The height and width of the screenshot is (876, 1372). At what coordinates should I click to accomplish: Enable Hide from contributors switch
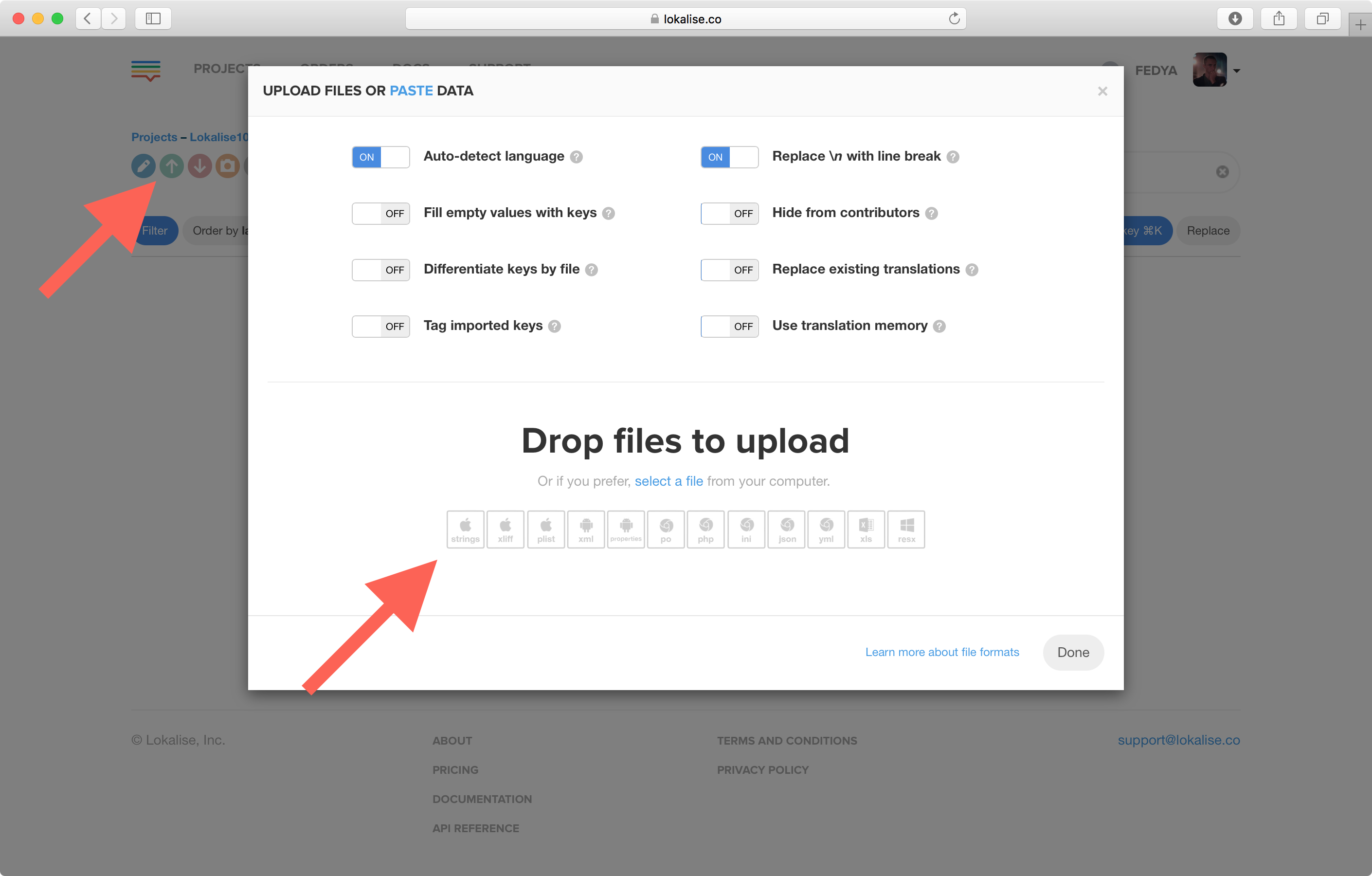coord(729,213)
